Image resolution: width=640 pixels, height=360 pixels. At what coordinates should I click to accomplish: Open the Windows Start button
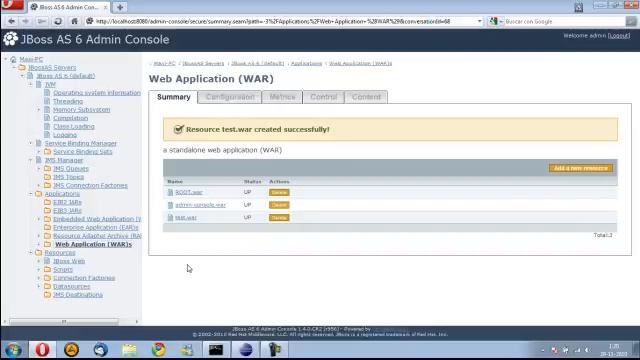click(13, 350)
